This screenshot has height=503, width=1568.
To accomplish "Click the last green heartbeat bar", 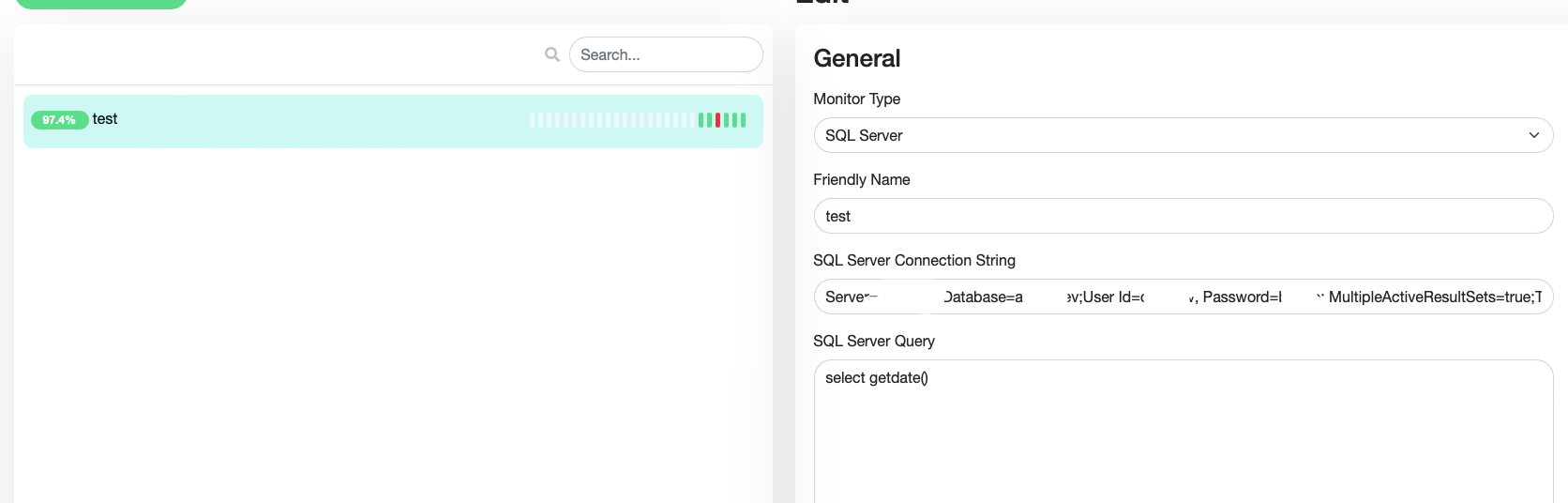I will coord(744,120).
